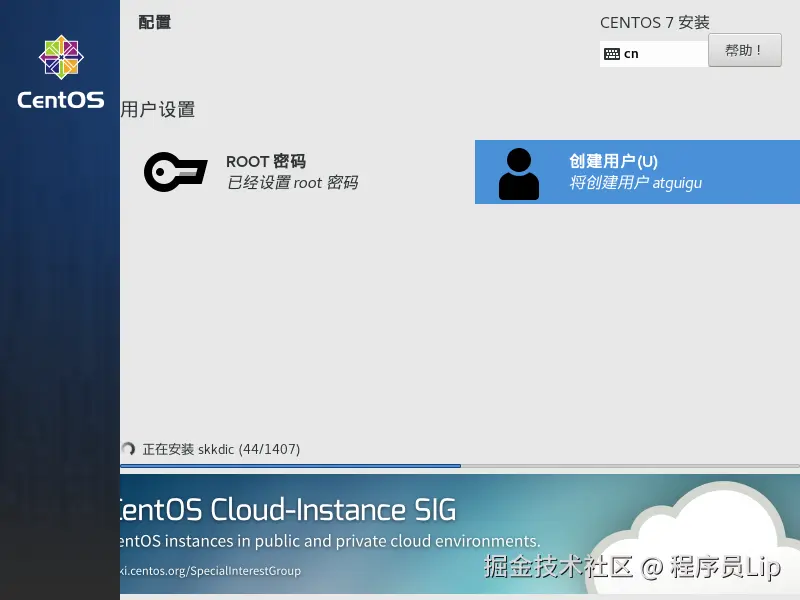Open the 创建用户(U) setting
The height and width of the screenshot is (600, 800).
point(637,172)
